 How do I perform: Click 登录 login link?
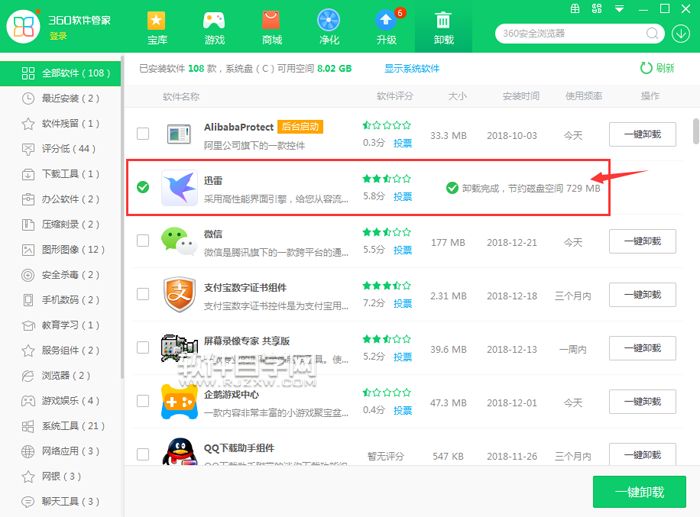[58, 36]
